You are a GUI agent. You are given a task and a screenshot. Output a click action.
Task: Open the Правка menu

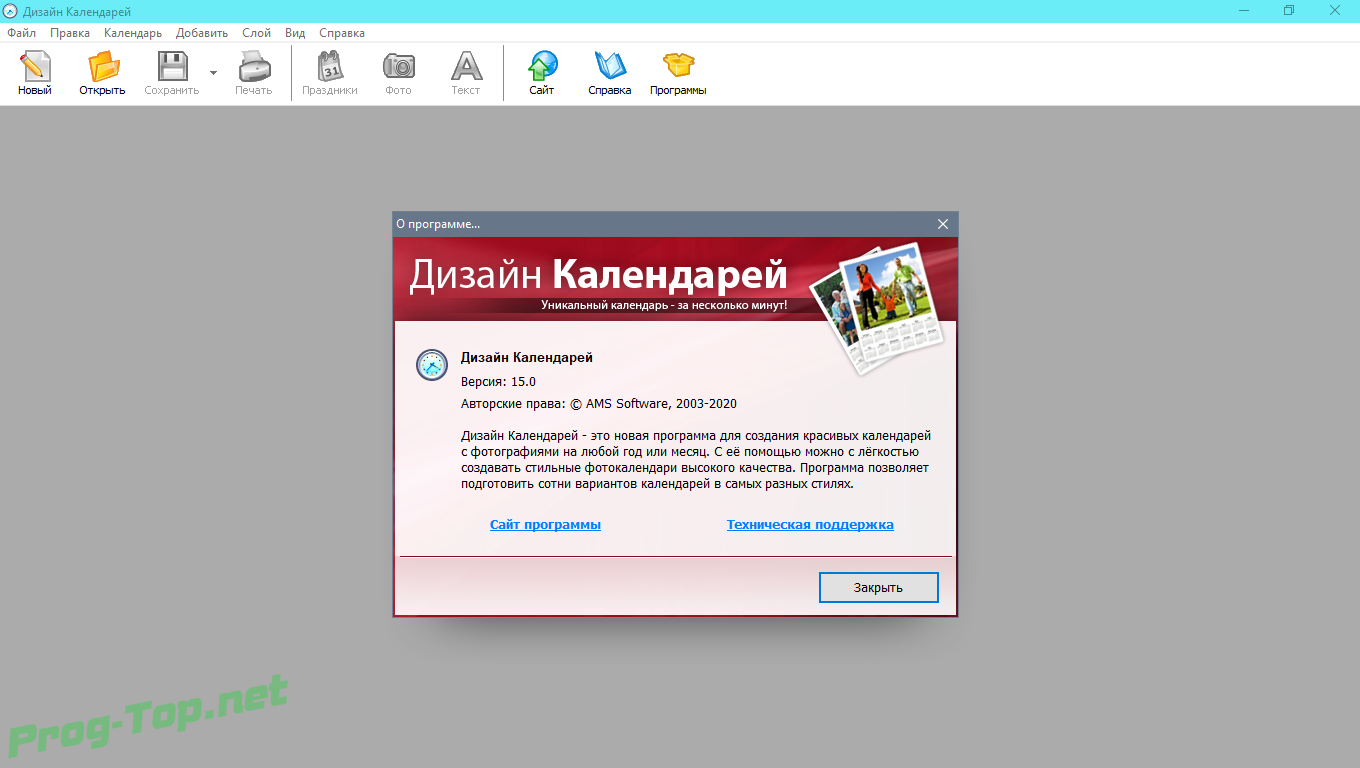(x=70, y=33)
